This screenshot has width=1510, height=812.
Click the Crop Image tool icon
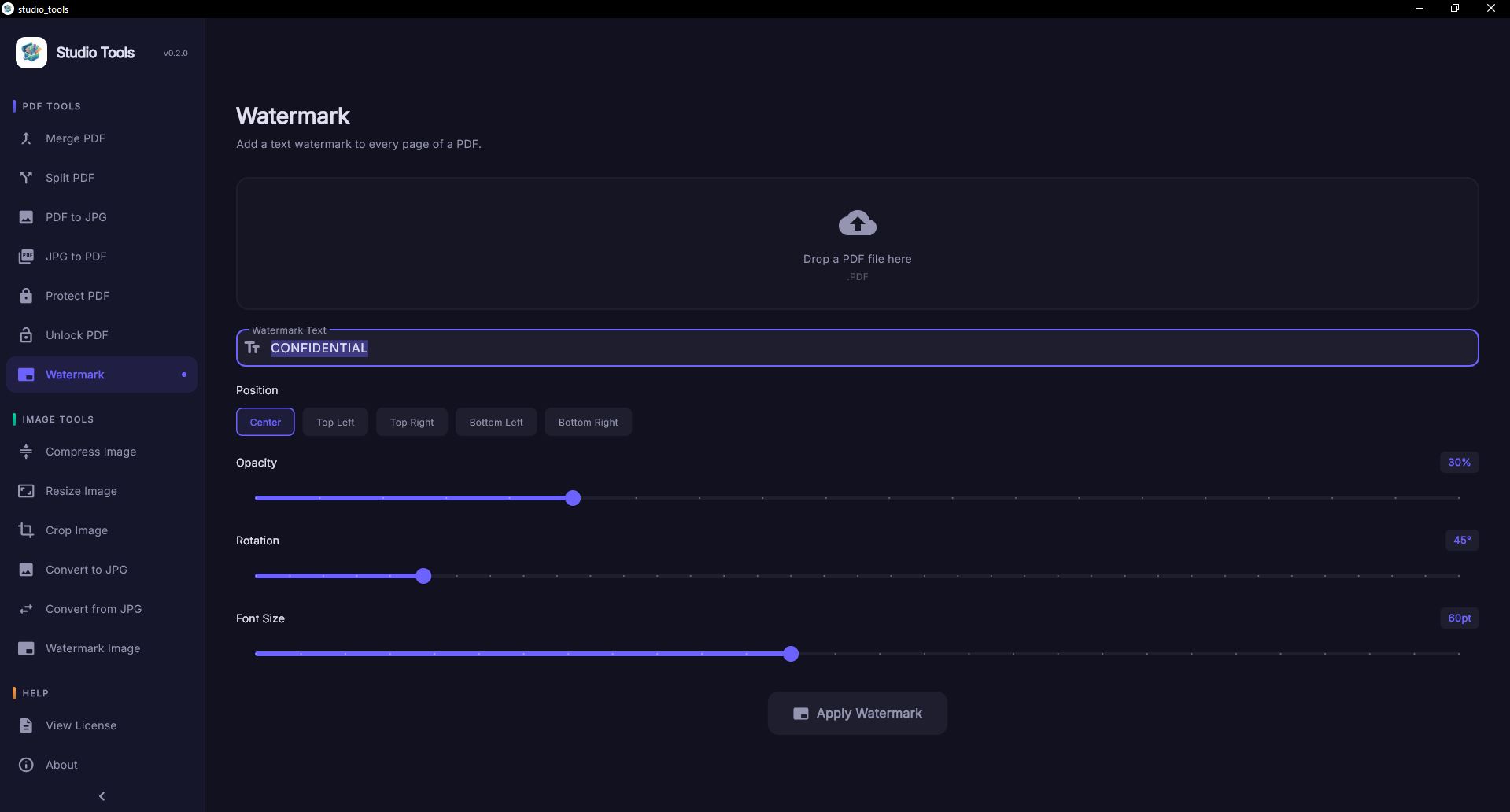(26, 530)
